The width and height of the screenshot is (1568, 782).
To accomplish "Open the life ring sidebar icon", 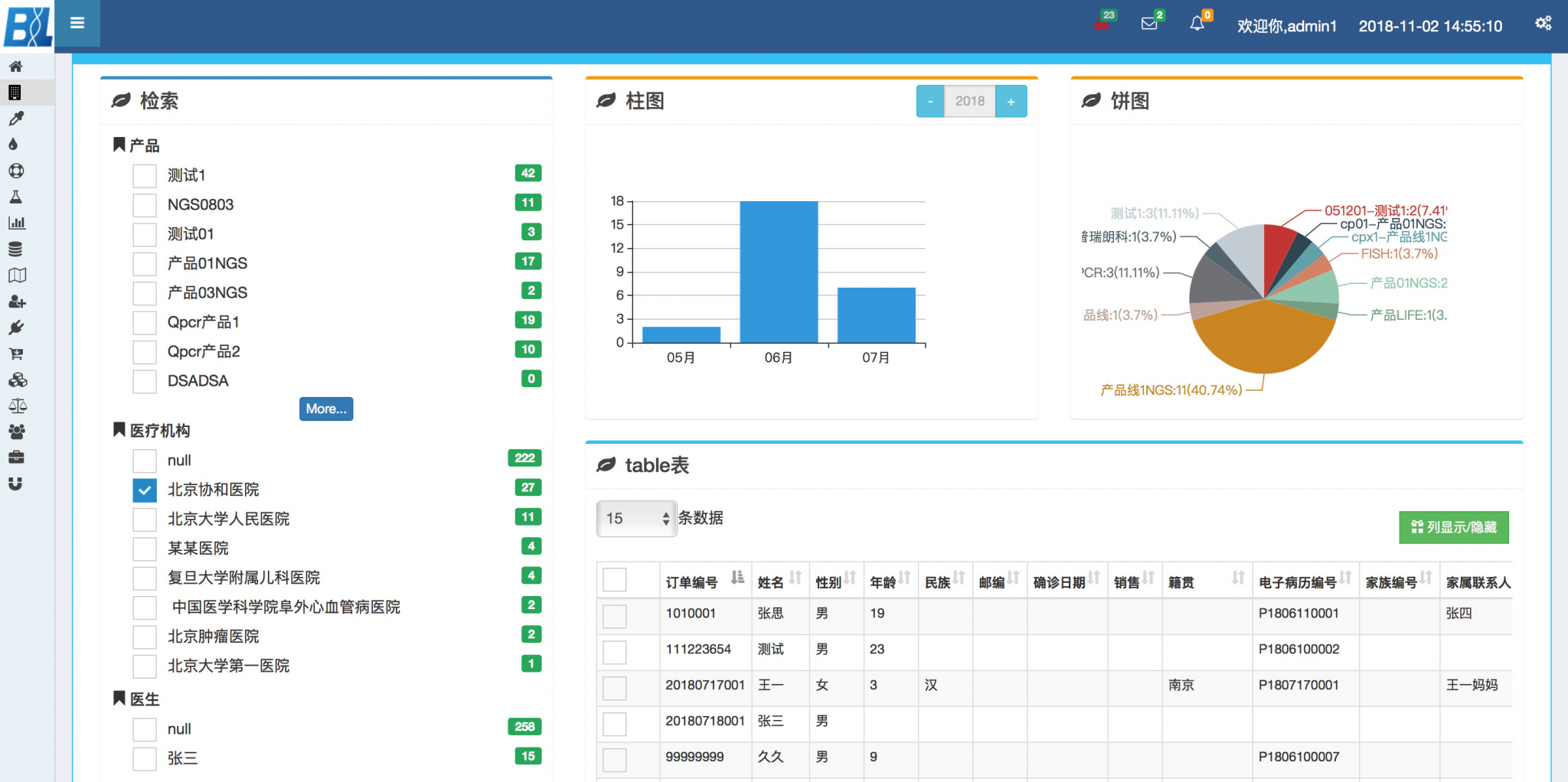I will (x=16, y=171).
